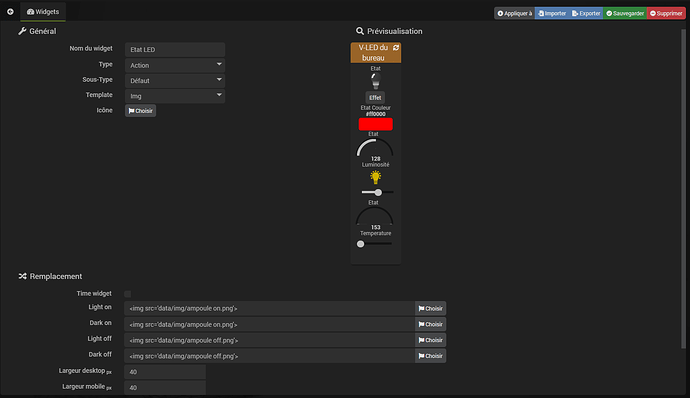The width and height of the screenshot is (690, 398).
Task: Delete widget with Supprimer button
Action: 666,13
